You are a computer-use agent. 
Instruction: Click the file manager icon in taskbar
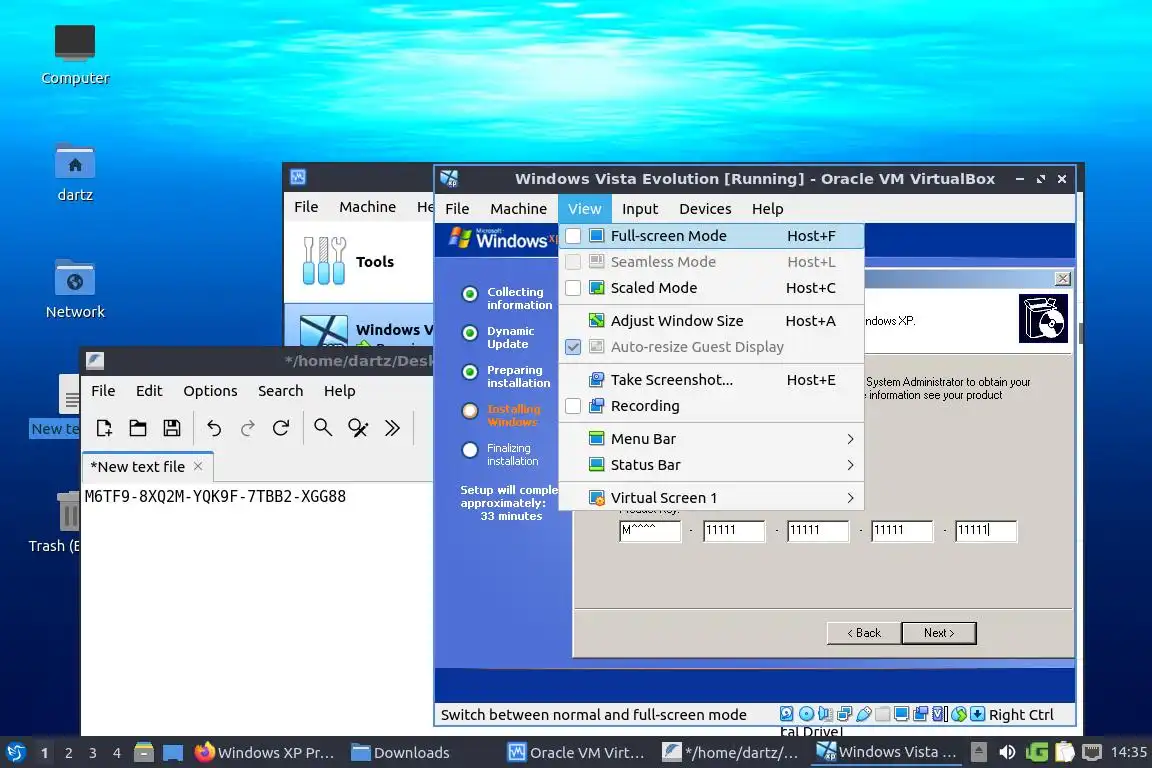pyautogui.click(x=144, y=752)
